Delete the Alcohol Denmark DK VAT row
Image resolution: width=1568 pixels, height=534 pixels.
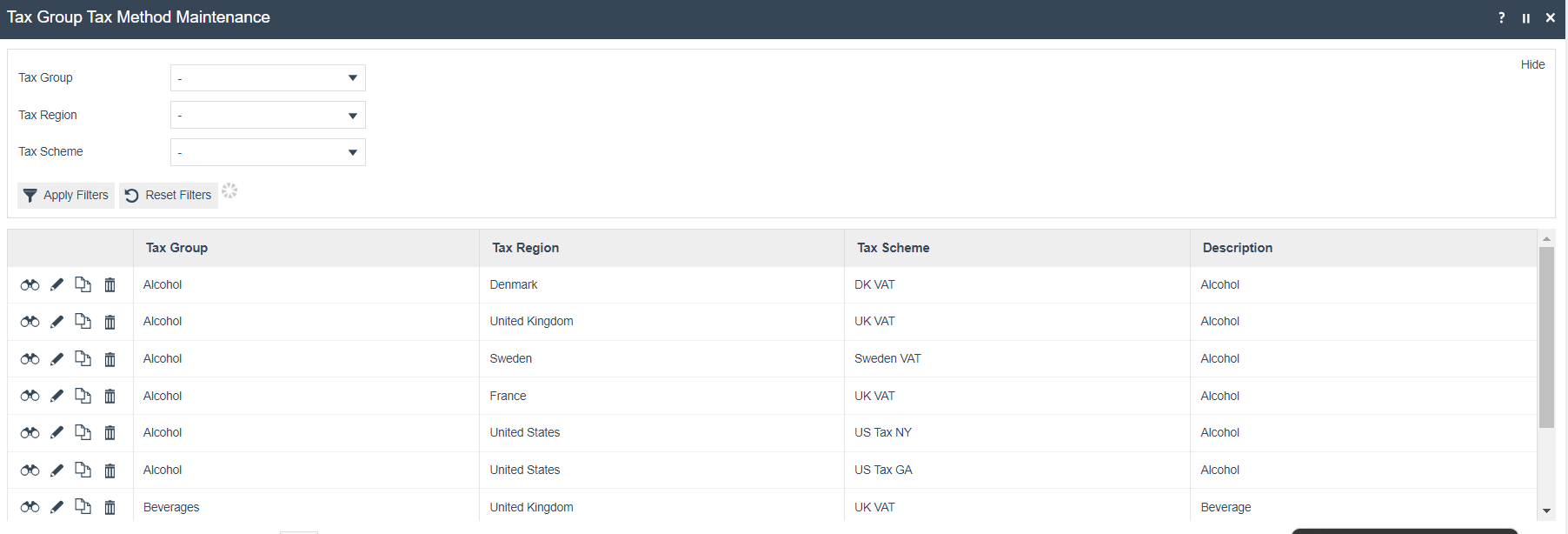tap(110, 284)
